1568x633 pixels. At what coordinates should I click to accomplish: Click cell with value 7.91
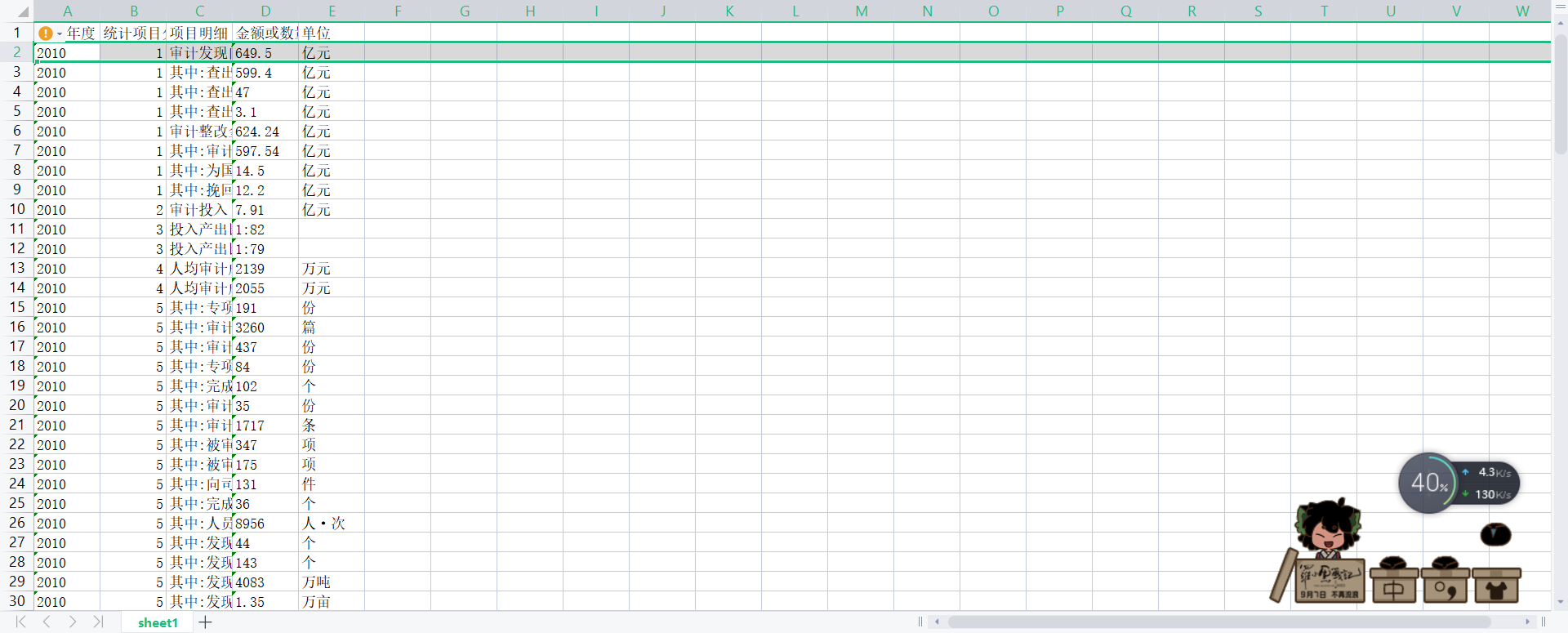(265, 209)
